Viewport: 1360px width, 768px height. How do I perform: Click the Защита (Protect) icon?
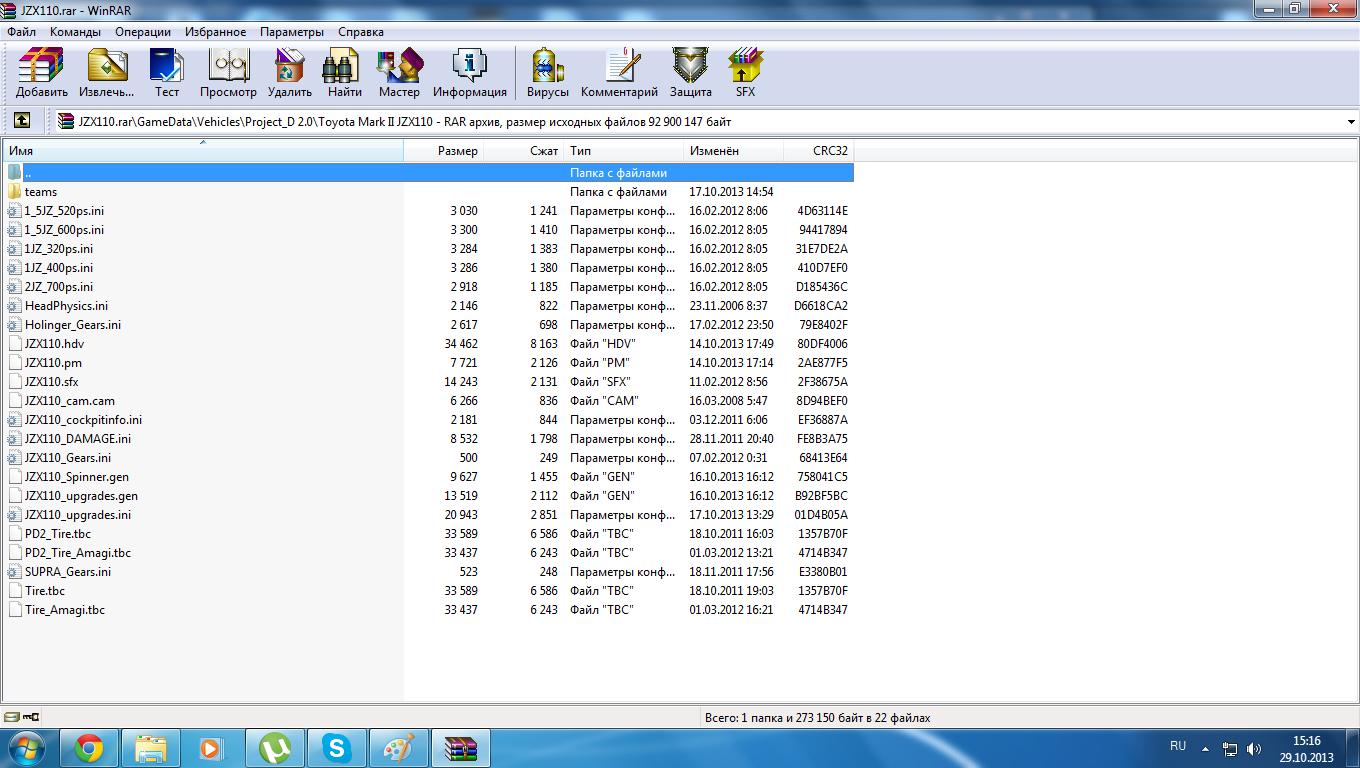(691, 73)
